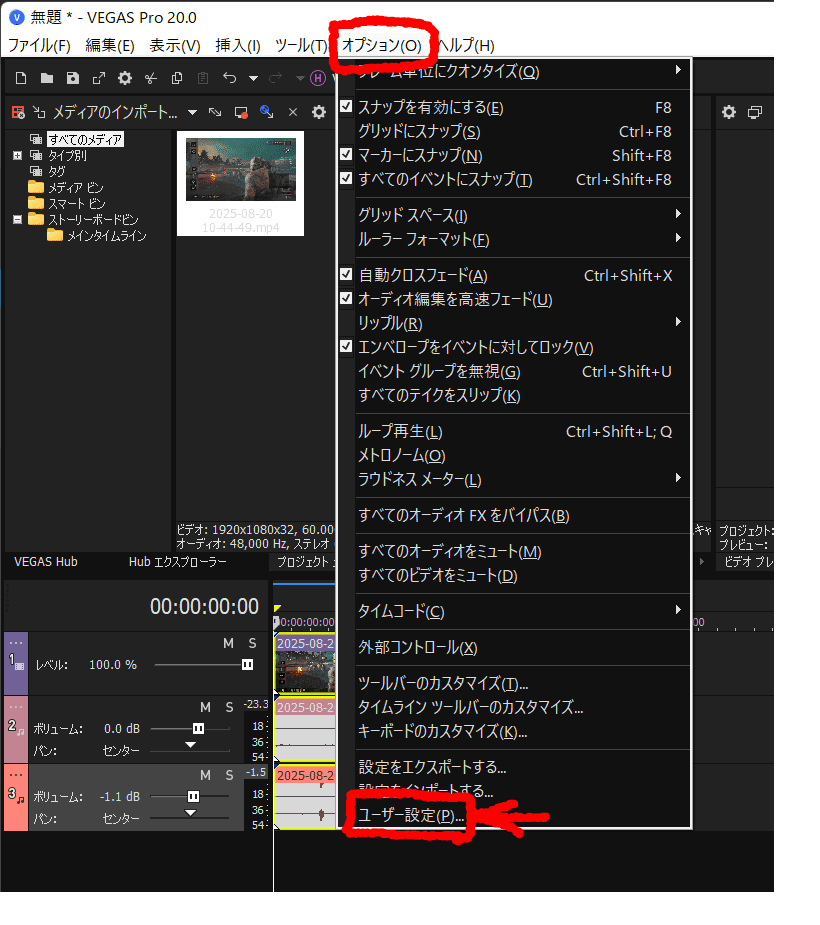Mute audio track 3 with its M button
The width and height of the screenshot is (820, 925).
[205, 775]
